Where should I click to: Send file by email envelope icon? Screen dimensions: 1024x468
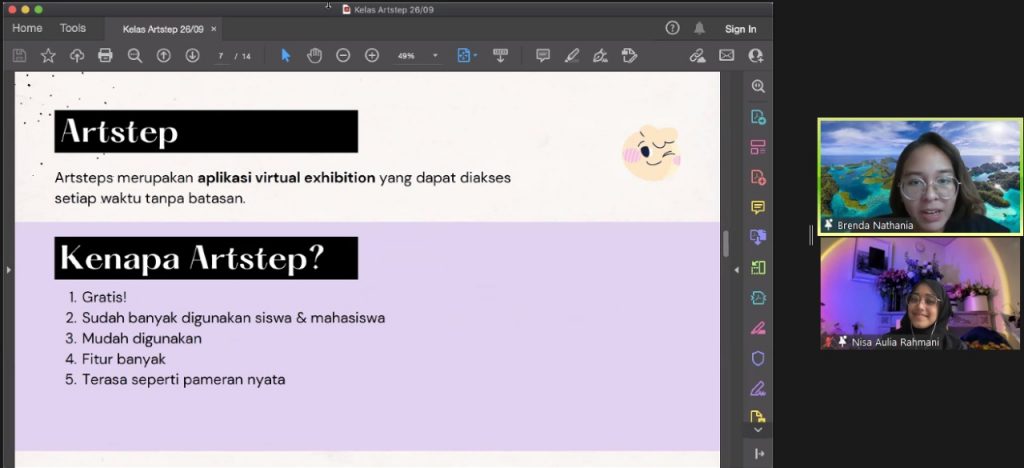726,55
